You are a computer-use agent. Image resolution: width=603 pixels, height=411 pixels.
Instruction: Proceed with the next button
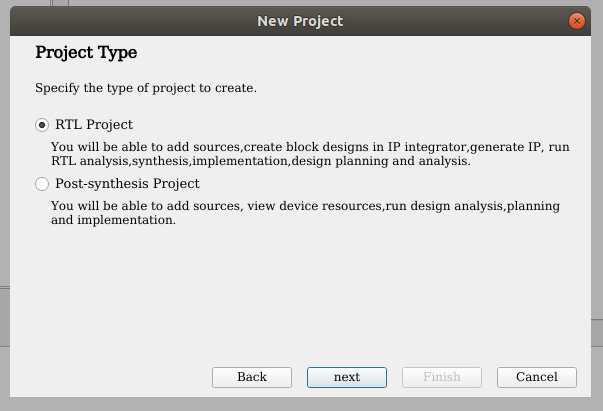347,377
